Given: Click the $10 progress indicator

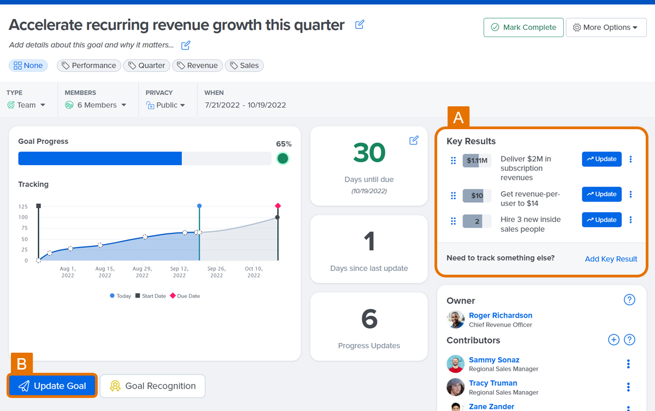Looking at the screenshot, I should click(x=477, y=195).
